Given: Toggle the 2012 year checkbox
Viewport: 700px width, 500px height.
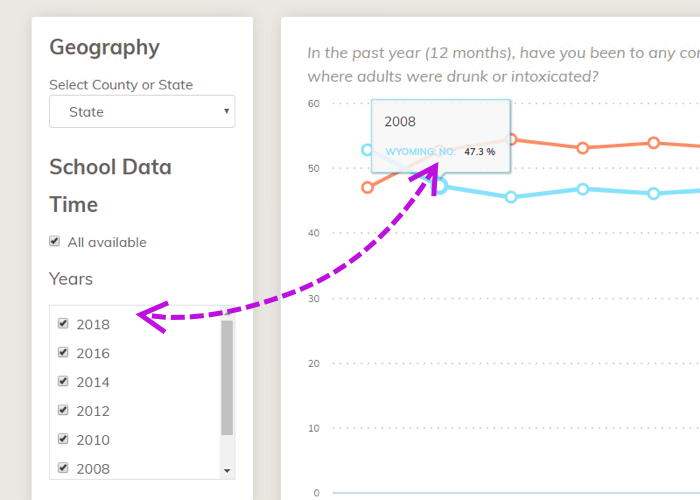Looking at the screenshot, I should [63, 410].
